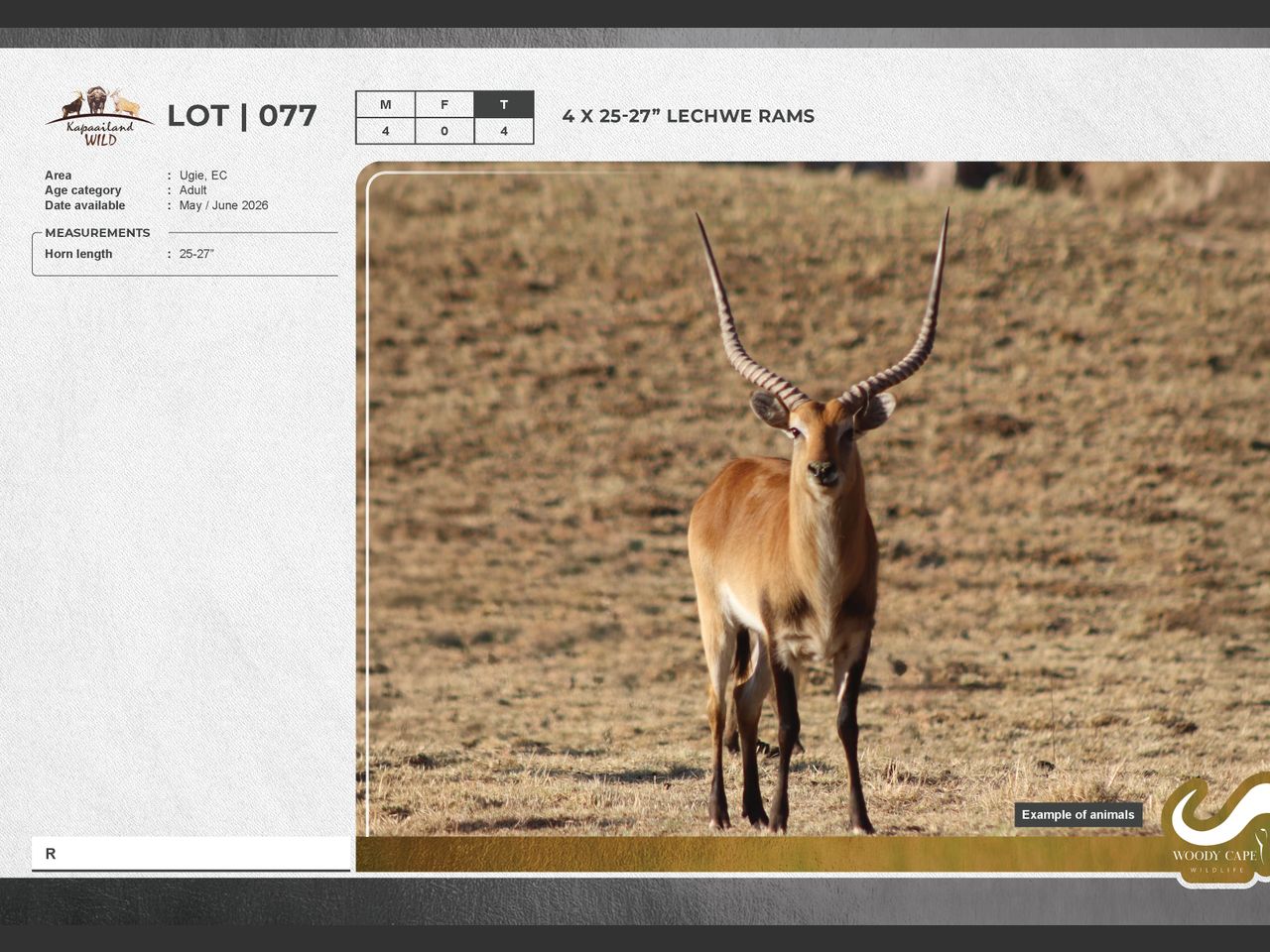Select the 4 X 25-27" LECHWE RAMS title
Image resolution: width=1270 pixels, height=952 pixels.
click(688, 116)
